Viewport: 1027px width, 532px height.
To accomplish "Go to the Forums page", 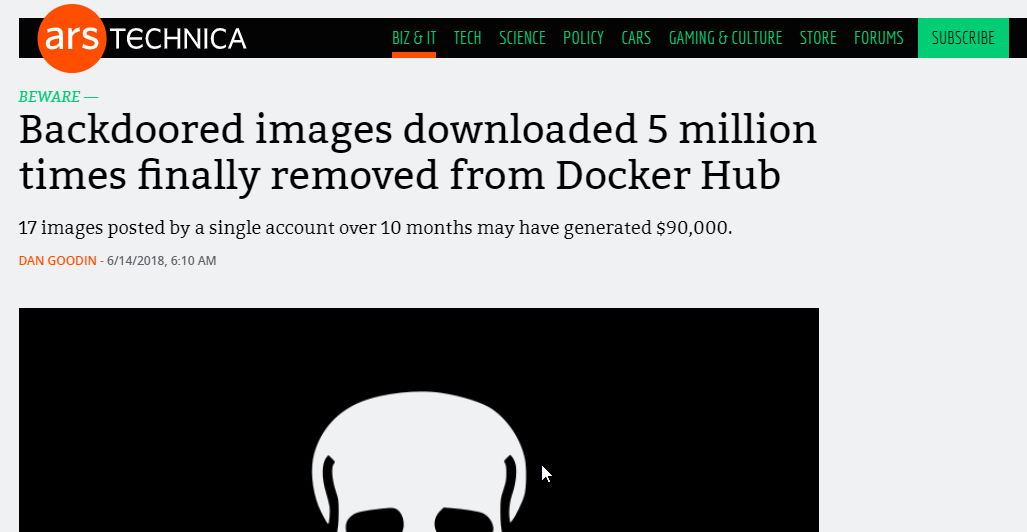I will tap(878, 38).
